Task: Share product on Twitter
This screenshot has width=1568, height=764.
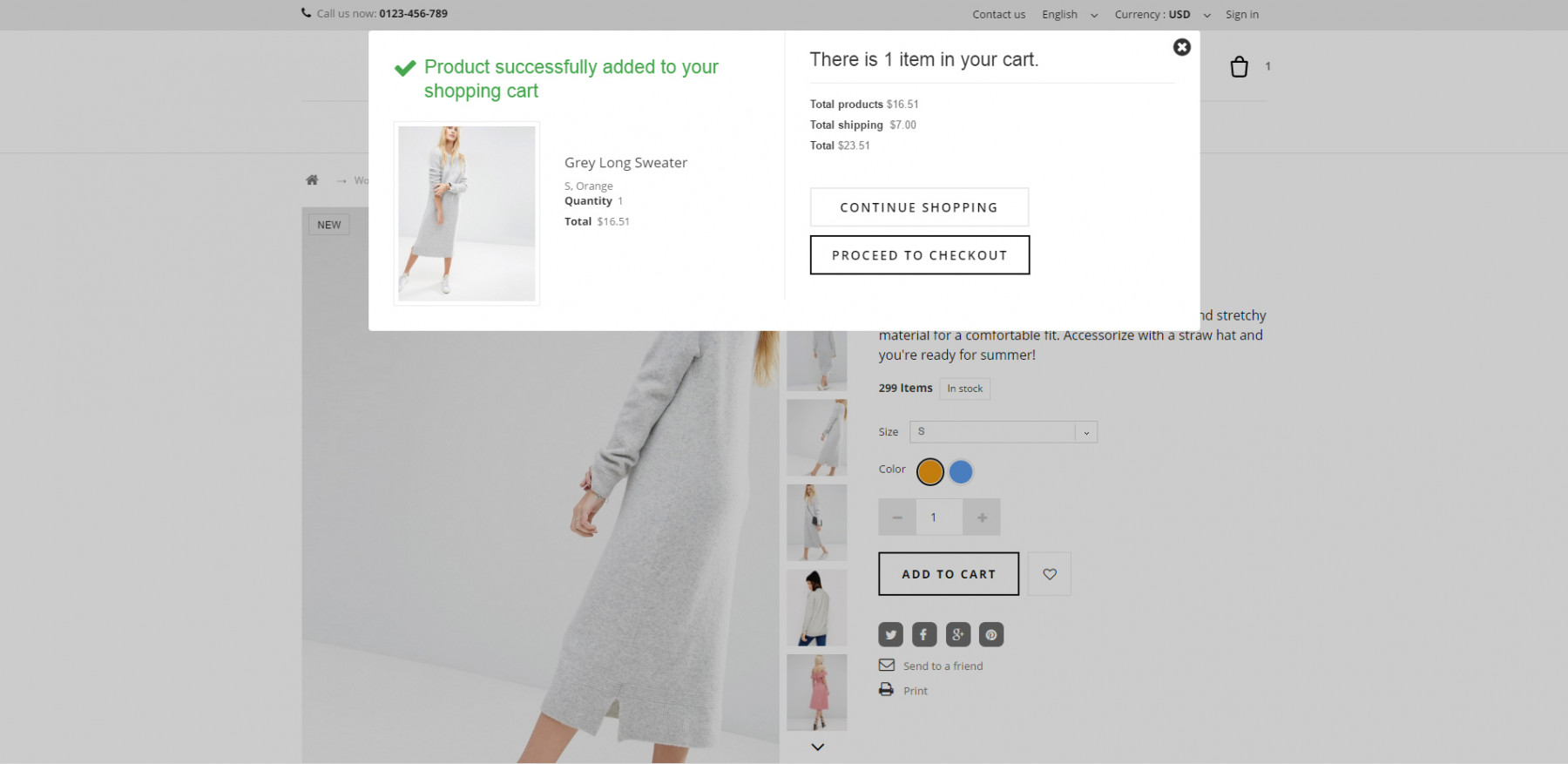Action: tap(890, 634)
